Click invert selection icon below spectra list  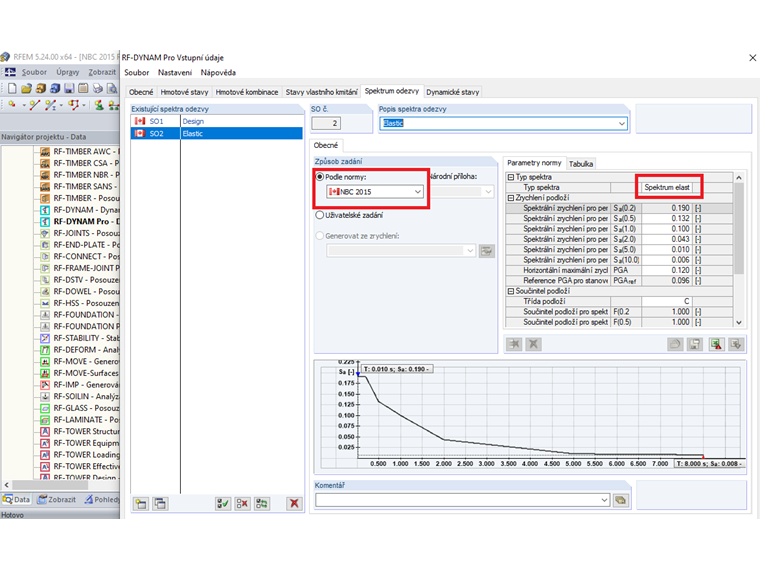[x=262, y=504]
